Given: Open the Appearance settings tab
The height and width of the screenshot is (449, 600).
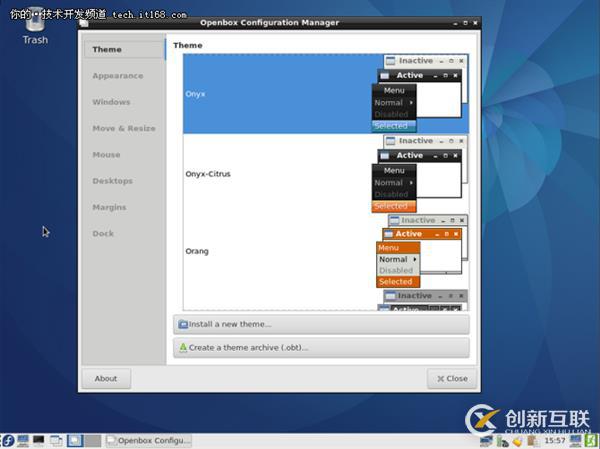Looking at the screenshot, I should (118, 76).
